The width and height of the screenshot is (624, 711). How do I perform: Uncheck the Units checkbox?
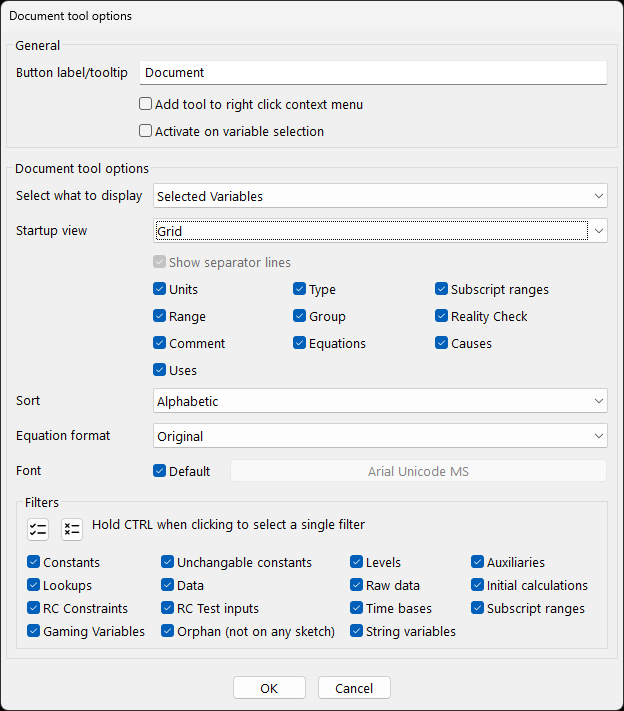click(x=160, y=289)
